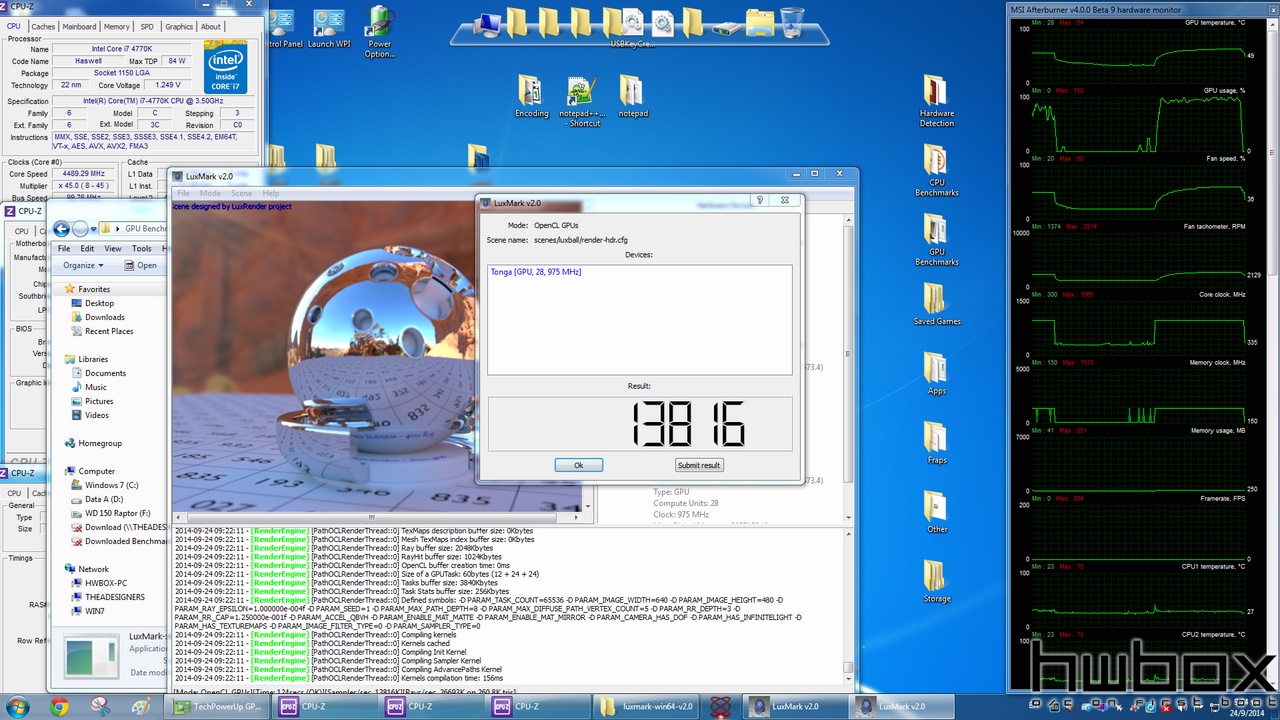Open the Saved Games desktop folder
The height and width of the screenshot is (720, 1280).
(936, 304)
